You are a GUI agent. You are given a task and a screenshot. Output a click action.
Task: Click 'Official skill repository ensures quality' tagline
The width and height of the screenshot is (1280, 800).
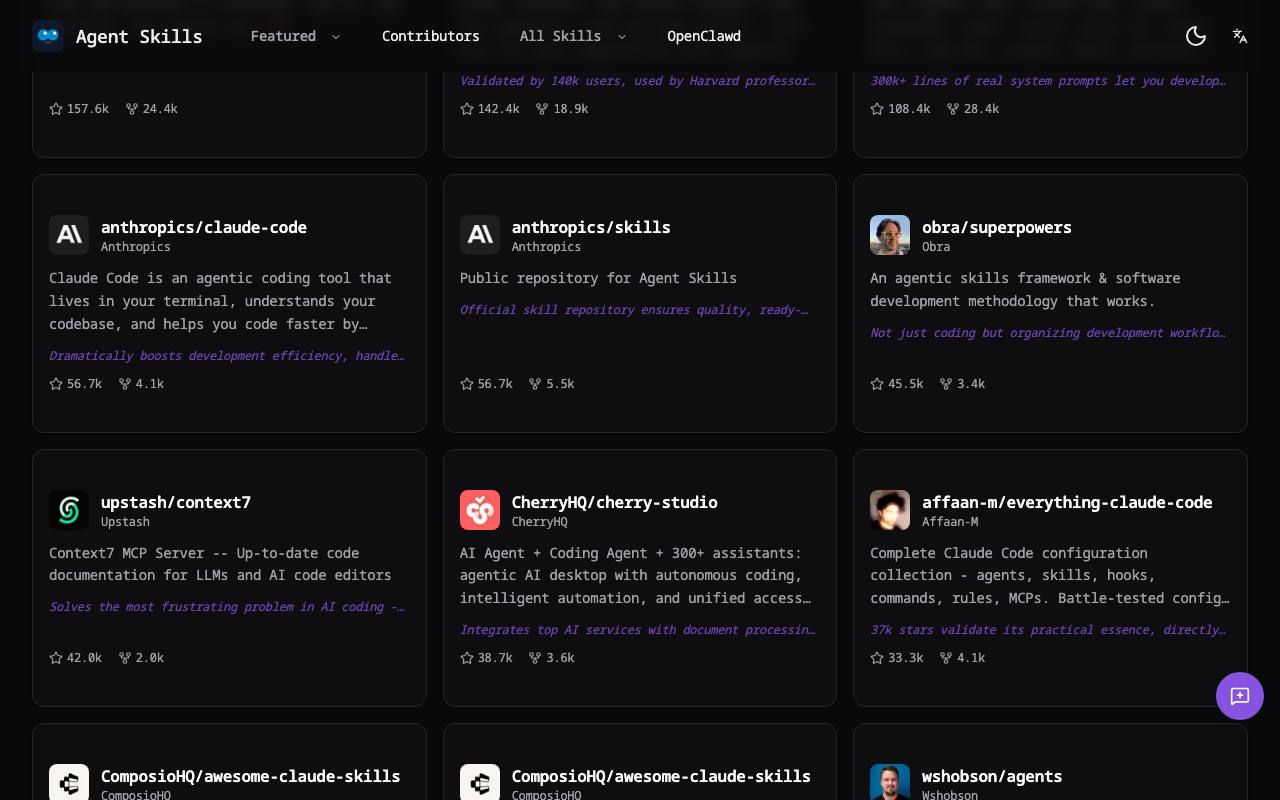pyautogui.click(x=634, y=310)
